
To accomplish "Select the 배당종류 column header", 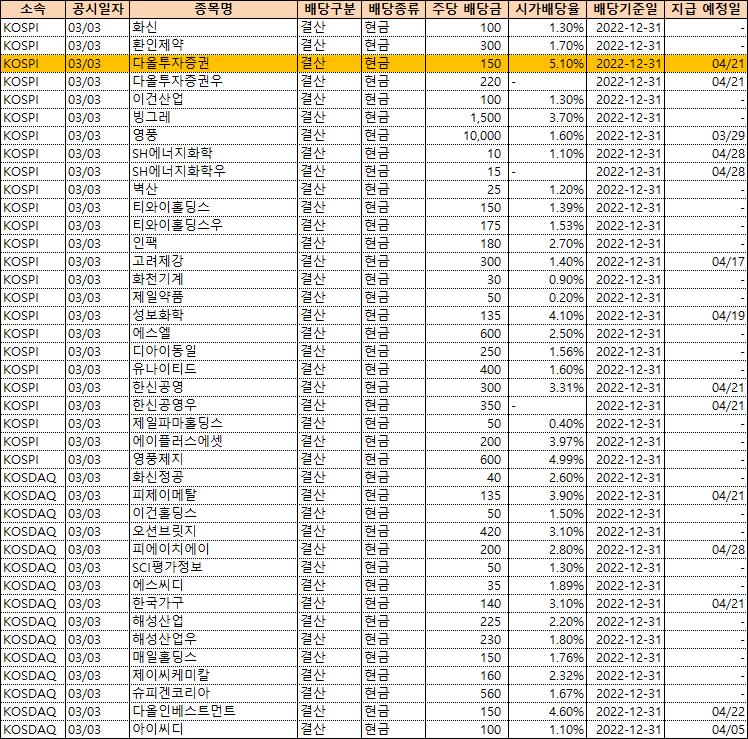I will coord(393,9).
